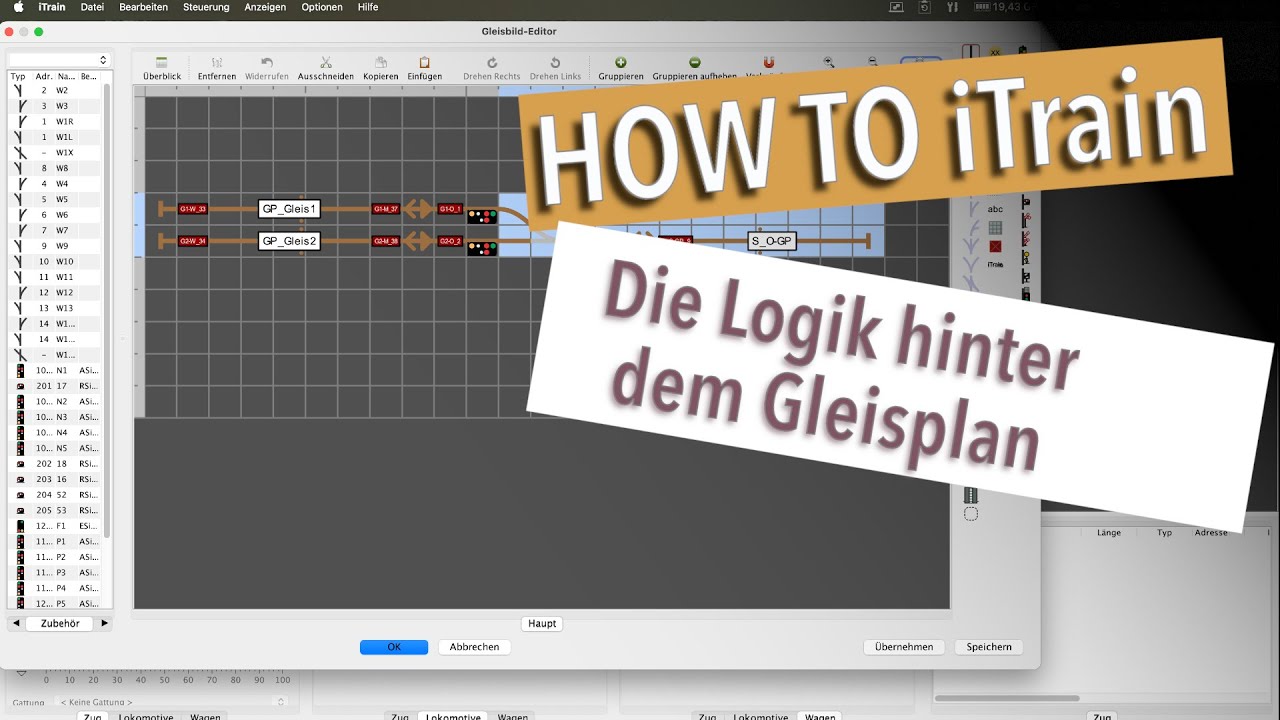Select the direction arrows on GP_Gleis1 track
Viewport: 1280px width, 720px height.
[x=419, y=209]
